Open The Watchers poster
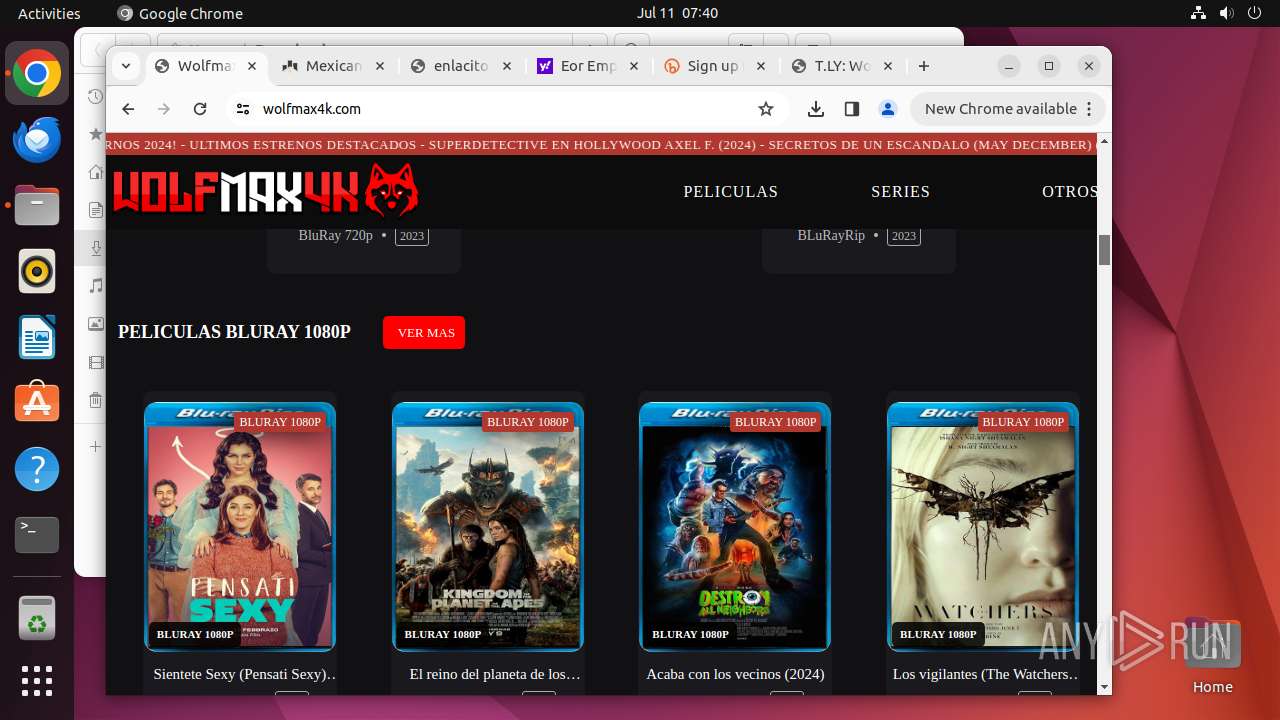 983,527
